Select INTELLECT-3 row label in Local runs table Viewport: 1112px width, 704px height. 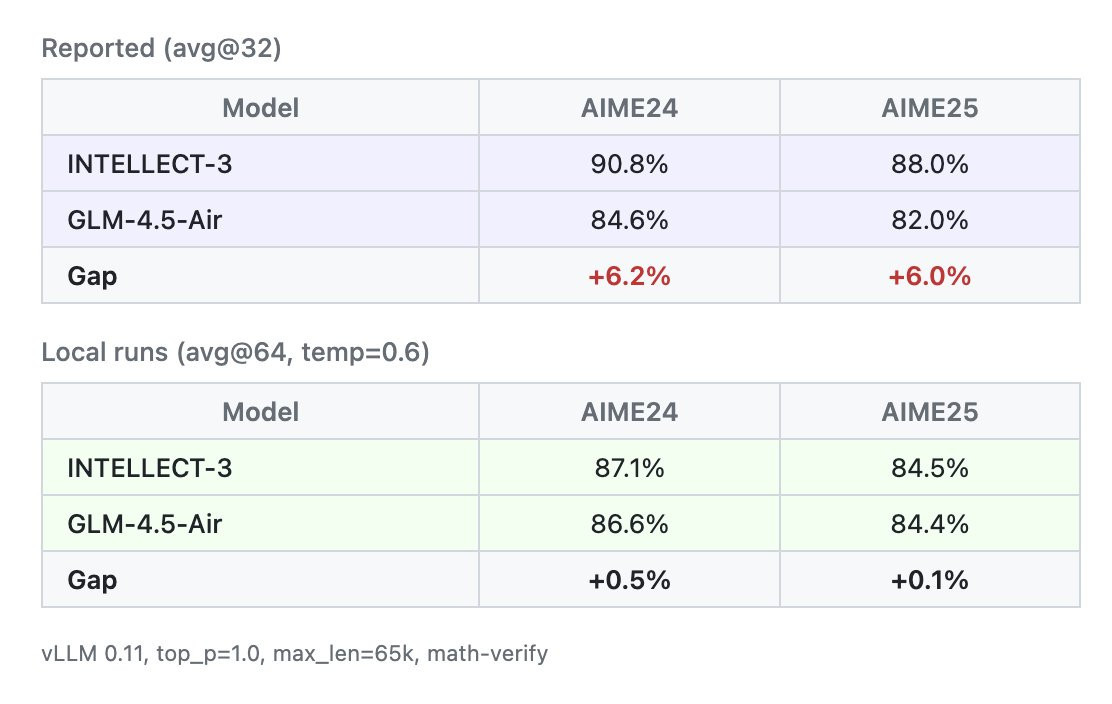pos(149,467)
